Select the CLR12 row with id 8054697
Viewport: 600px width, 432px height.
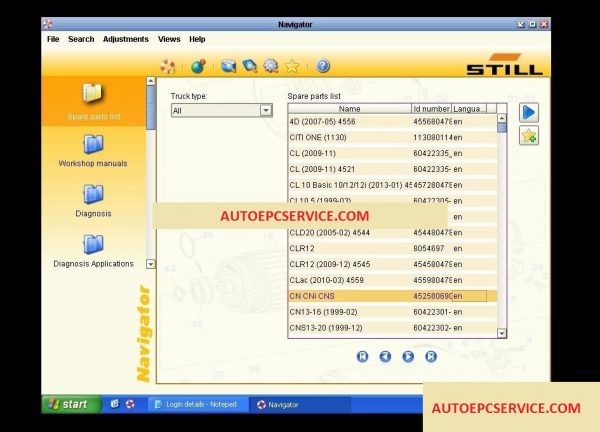[x=393, y=249]
